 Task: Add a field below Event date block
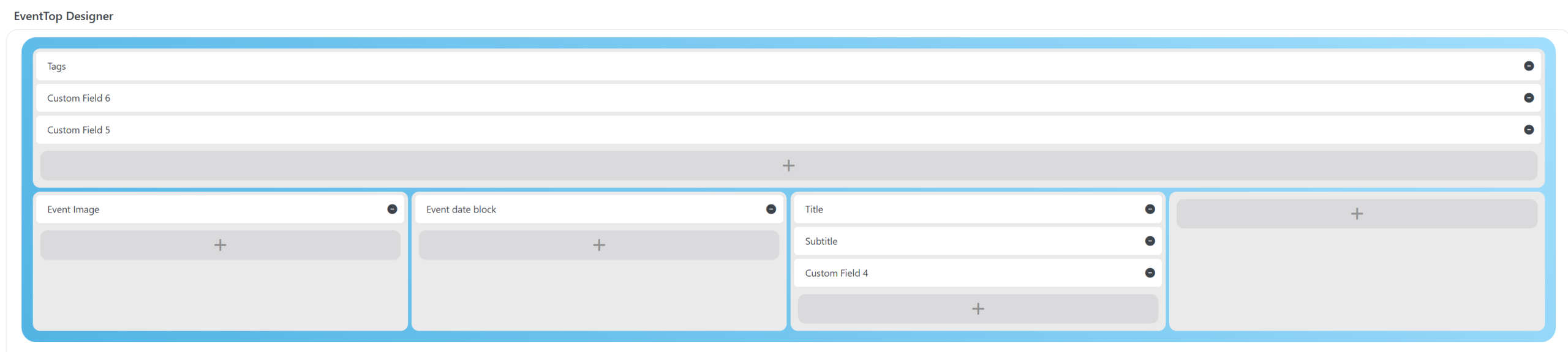point(598,245)
